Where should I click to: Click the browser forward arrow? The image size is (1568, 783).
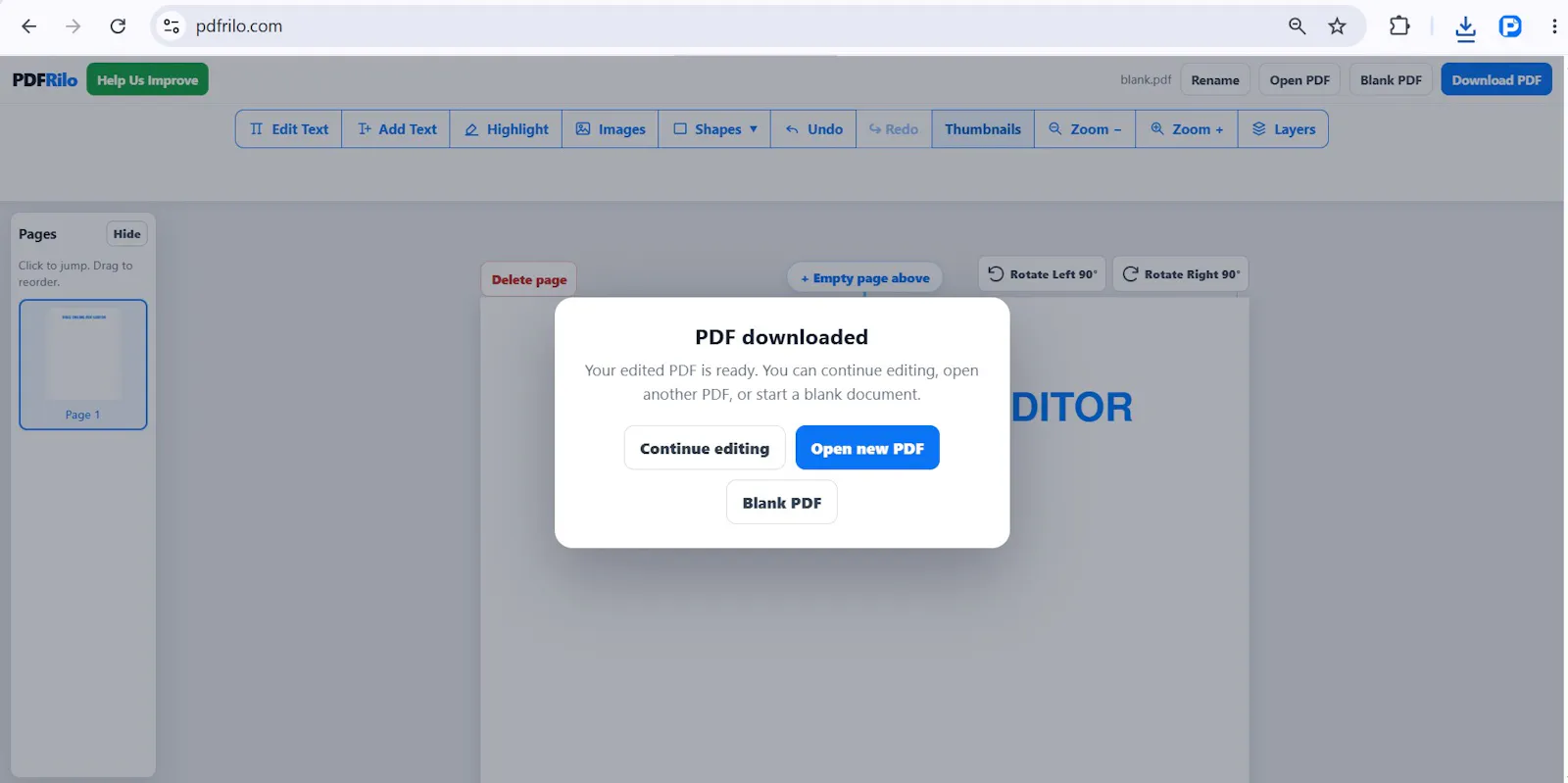coord(73,26)
